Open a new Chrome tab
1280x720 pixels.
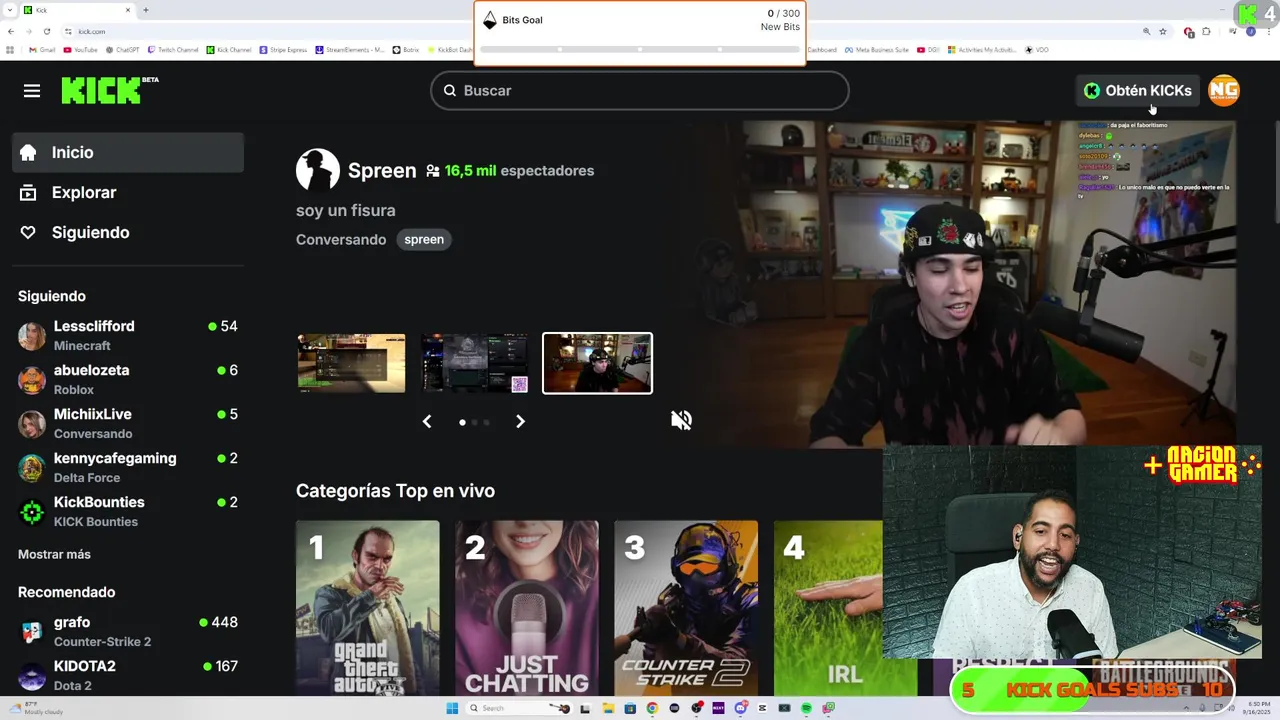pyautogui.click(x=146, y=10)
